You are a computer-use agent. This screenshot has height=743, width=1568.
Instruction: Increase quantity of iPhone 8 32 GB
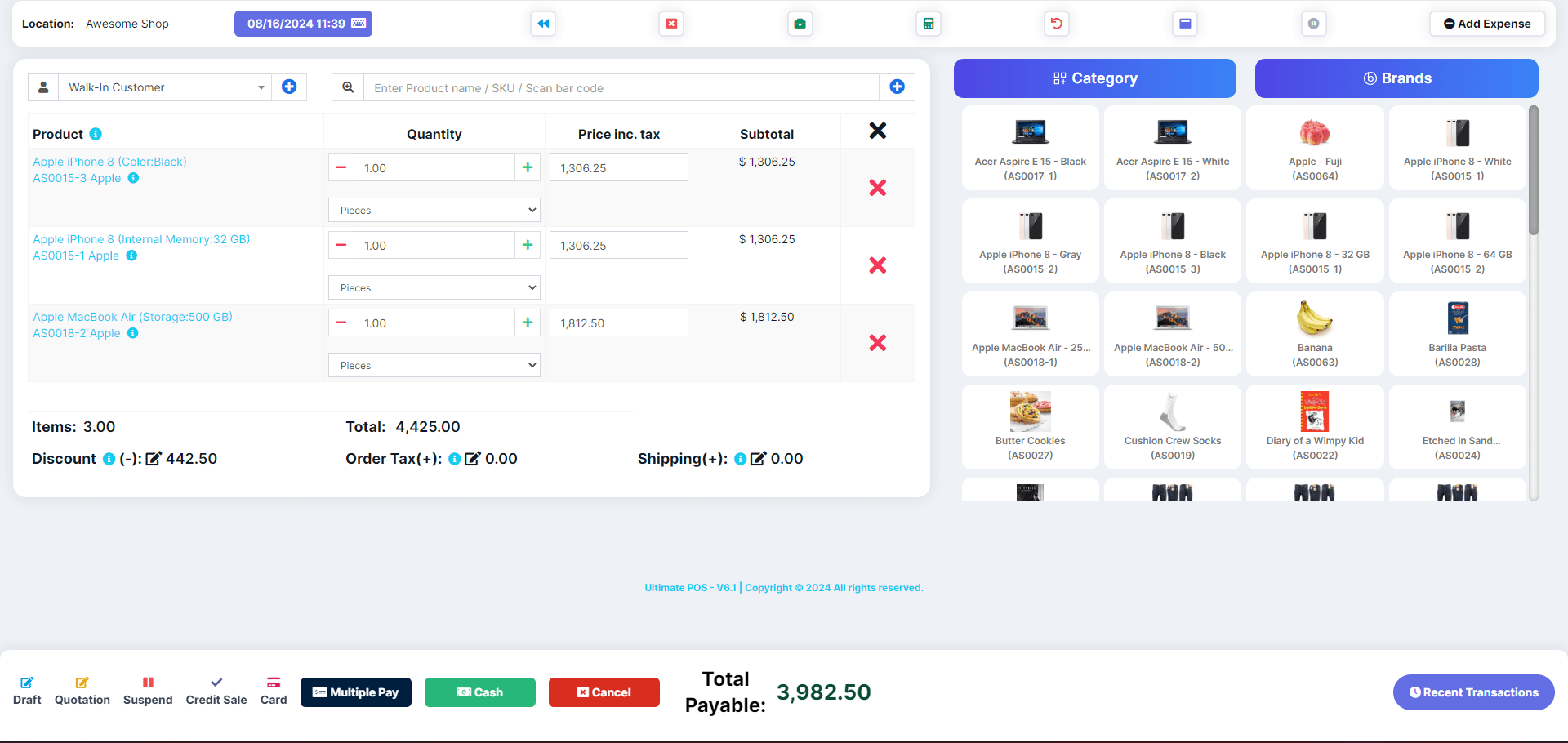[x=528, y=245]
